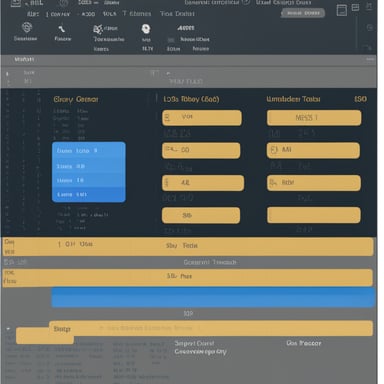Click the bottom yellow bar in middle column
Screen dimensions: 384x384
tap(201, 215)
